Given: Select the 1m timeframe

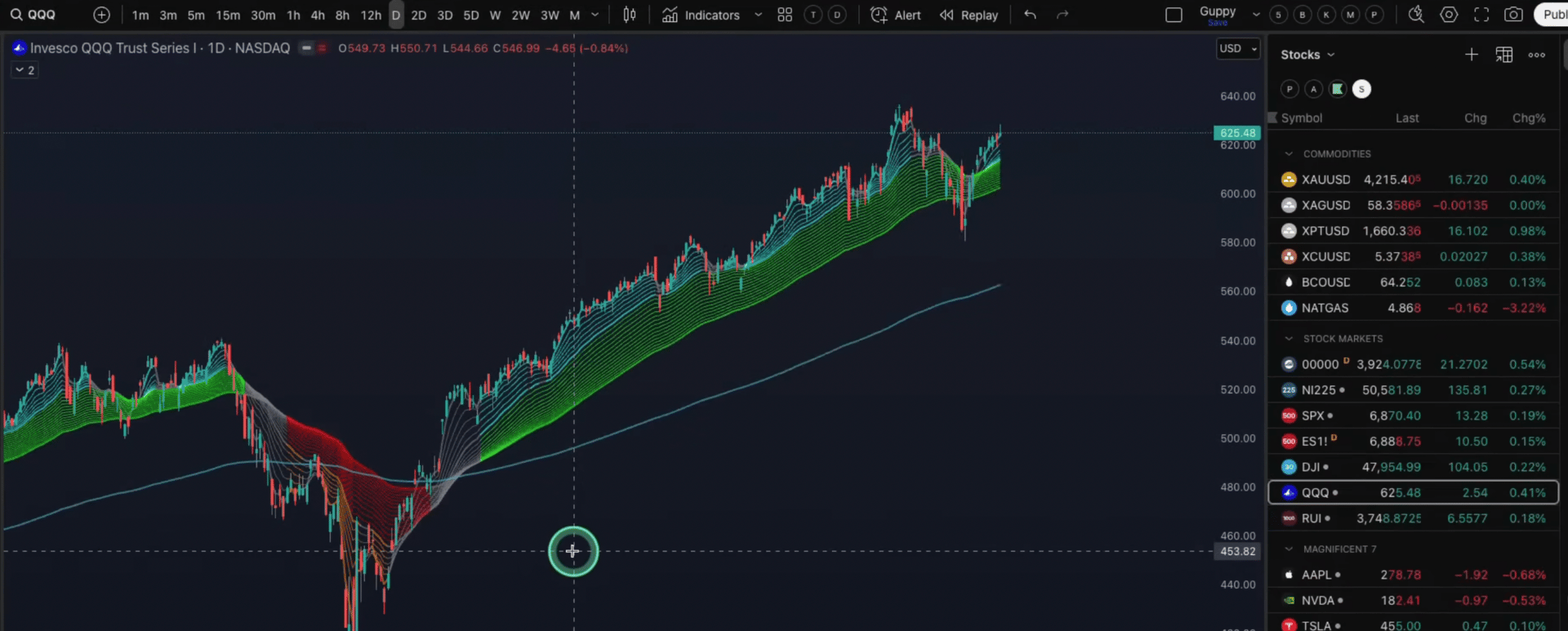Looking at the screenshot, I should [x=140, y=15].
